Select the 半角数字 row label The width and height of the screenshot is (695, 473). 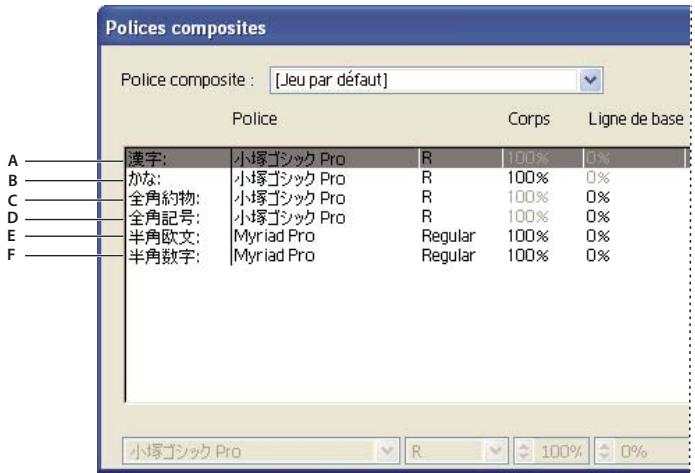(164, 256)
